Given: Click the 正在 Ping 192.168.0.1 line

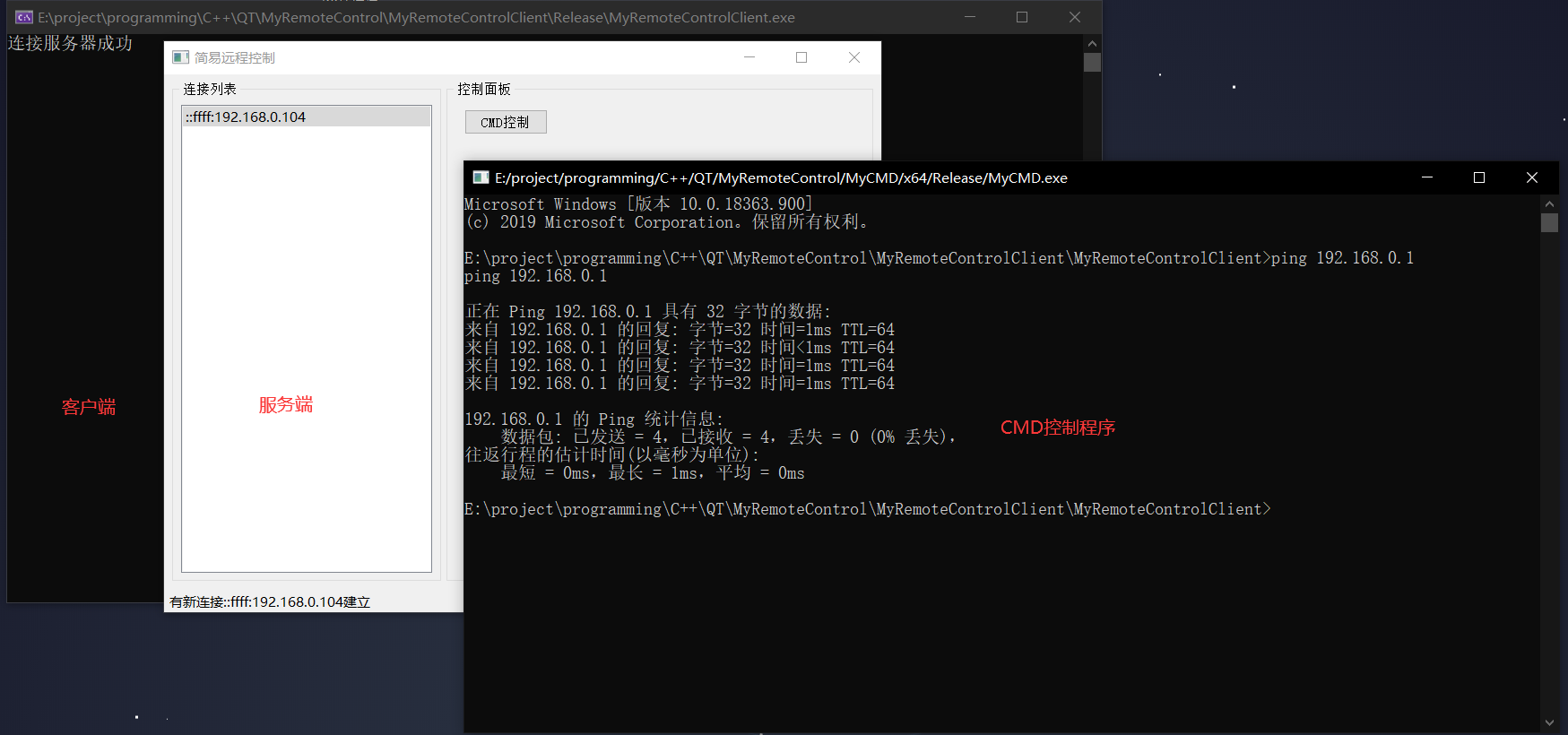Looking at the screenshot, I should pos(648,311).
